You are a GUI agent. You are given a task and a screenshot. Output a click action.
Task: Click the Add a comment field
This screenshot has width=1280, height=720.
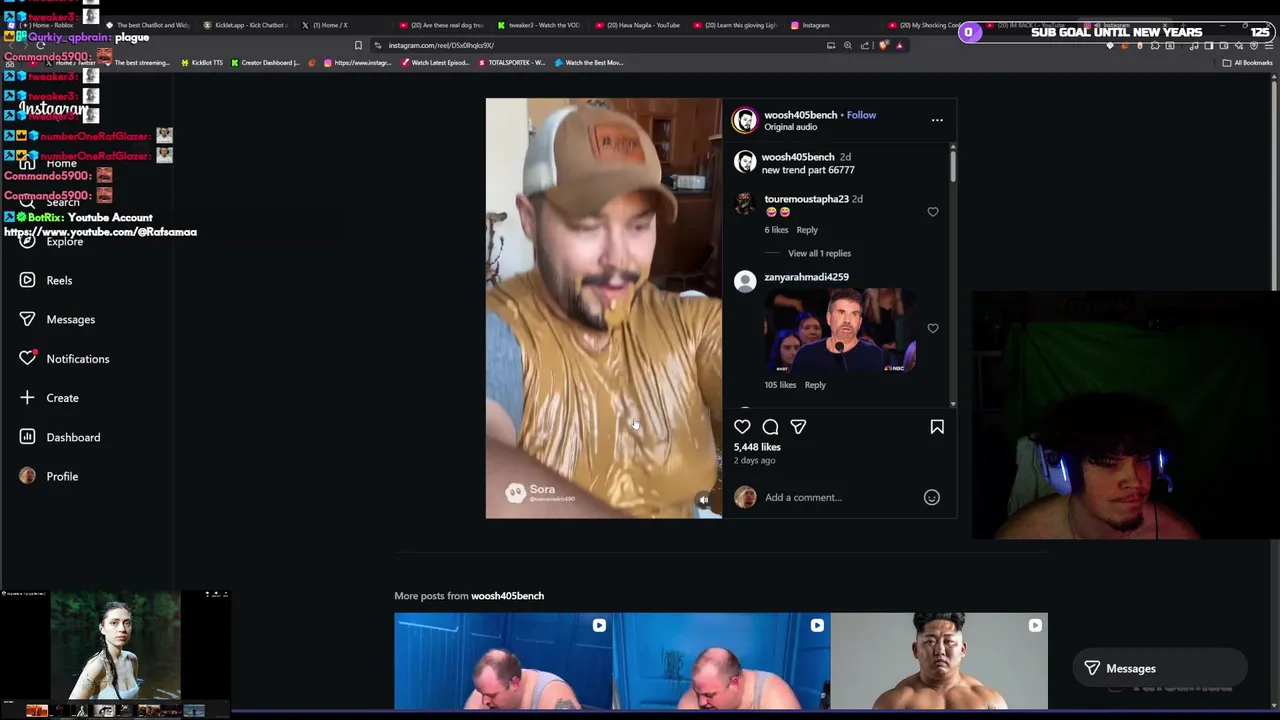[x=838, y=497]
